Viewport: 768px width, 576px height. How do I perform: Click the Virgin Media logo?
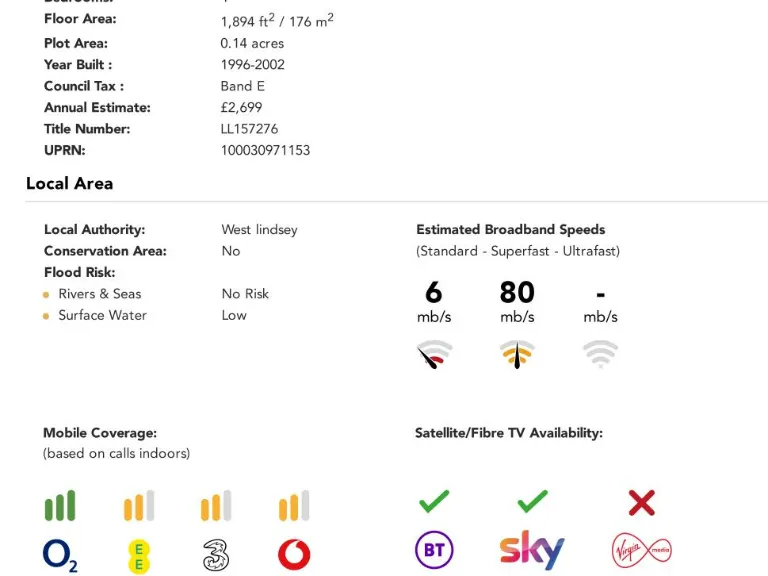coord(641,550)
